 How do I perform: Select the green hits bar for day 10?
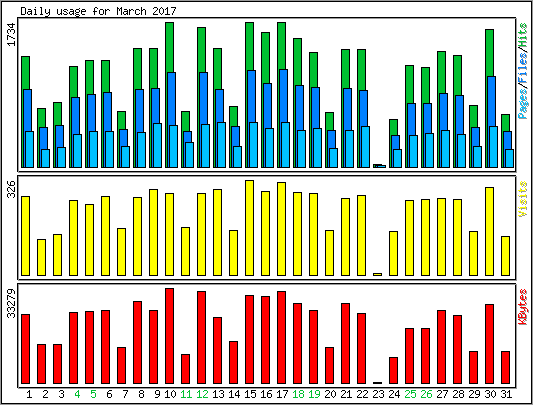(x=170, y=47)
